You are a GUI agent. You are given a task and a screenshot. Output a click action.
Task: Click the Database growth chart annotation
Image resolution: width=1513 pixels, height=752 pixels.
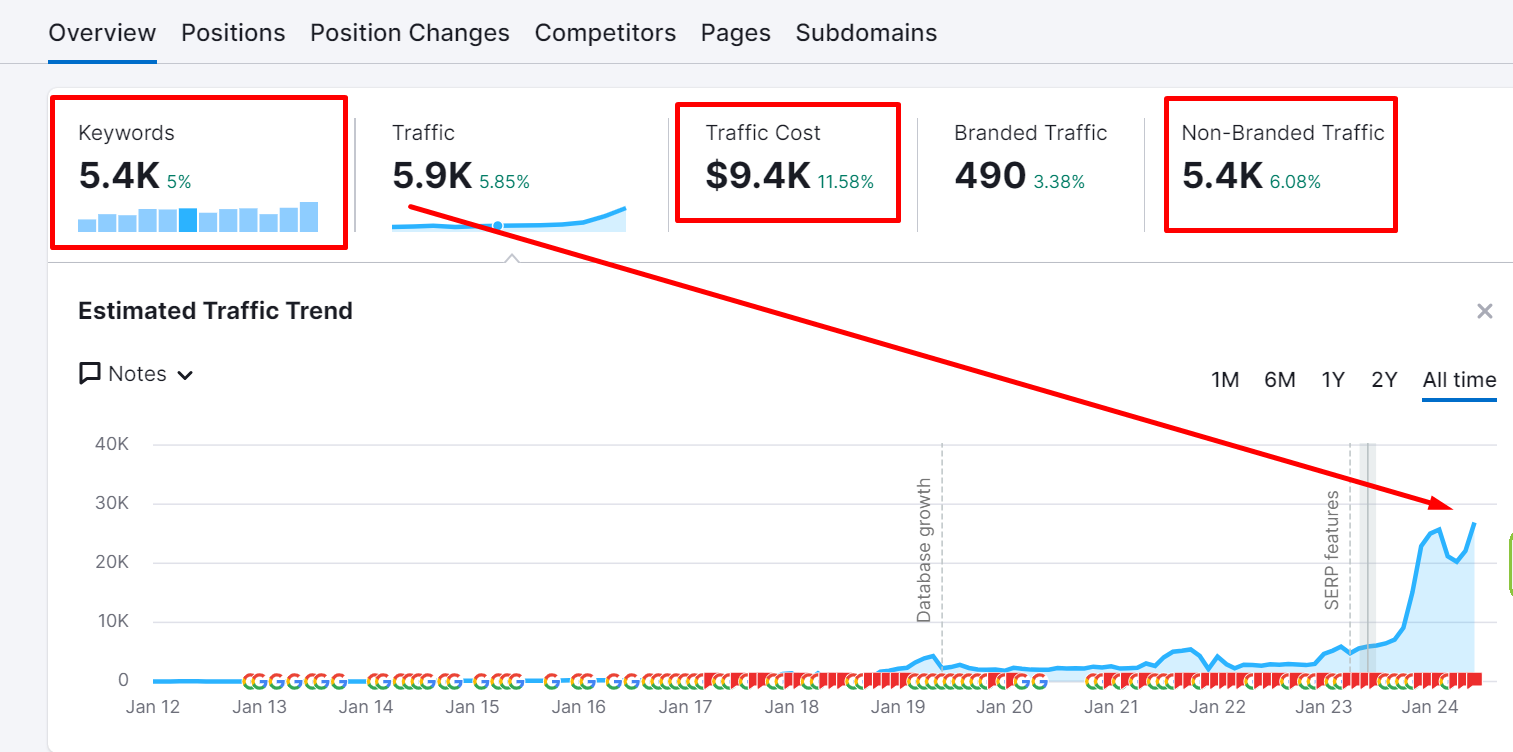[924, 550]
